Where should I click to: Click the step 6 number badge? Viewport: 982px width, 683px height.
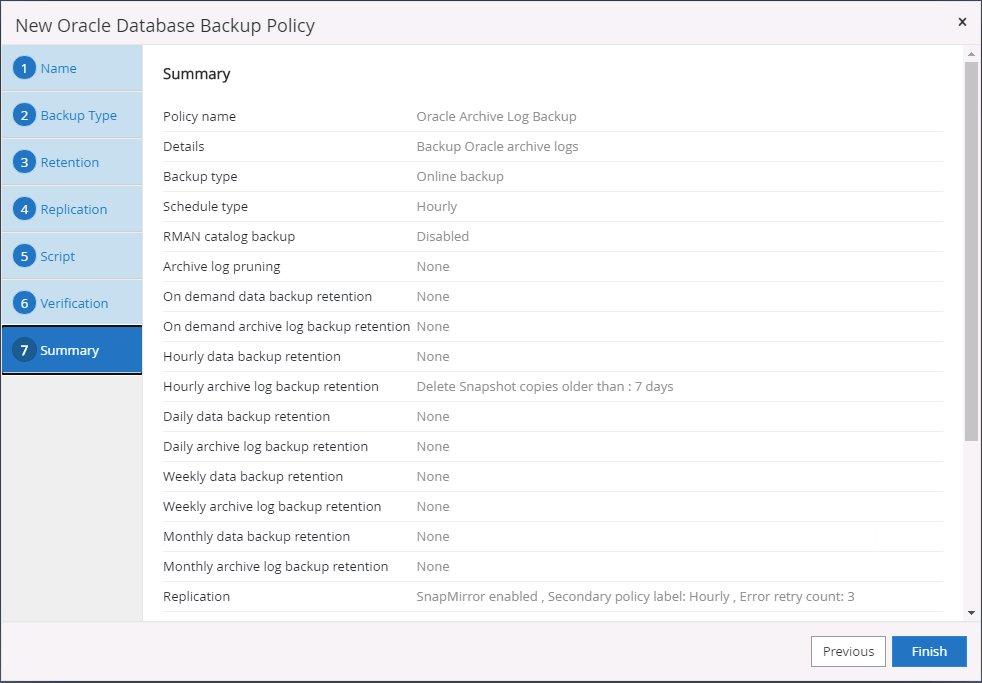[x=25, y=303]
